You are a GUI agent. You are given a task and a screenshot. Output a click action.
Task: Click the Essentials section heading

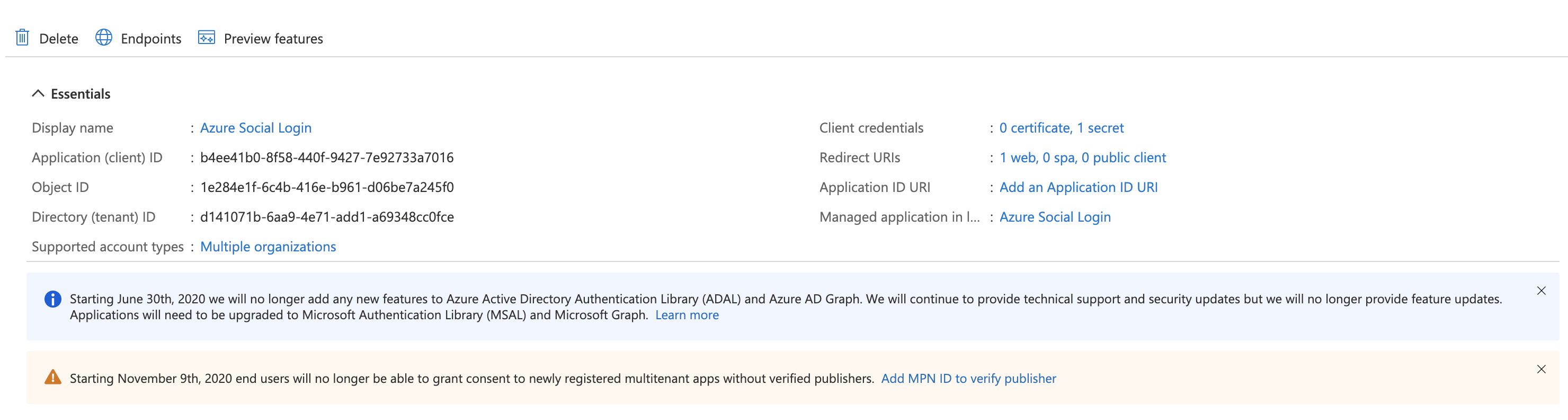(81, 94)
